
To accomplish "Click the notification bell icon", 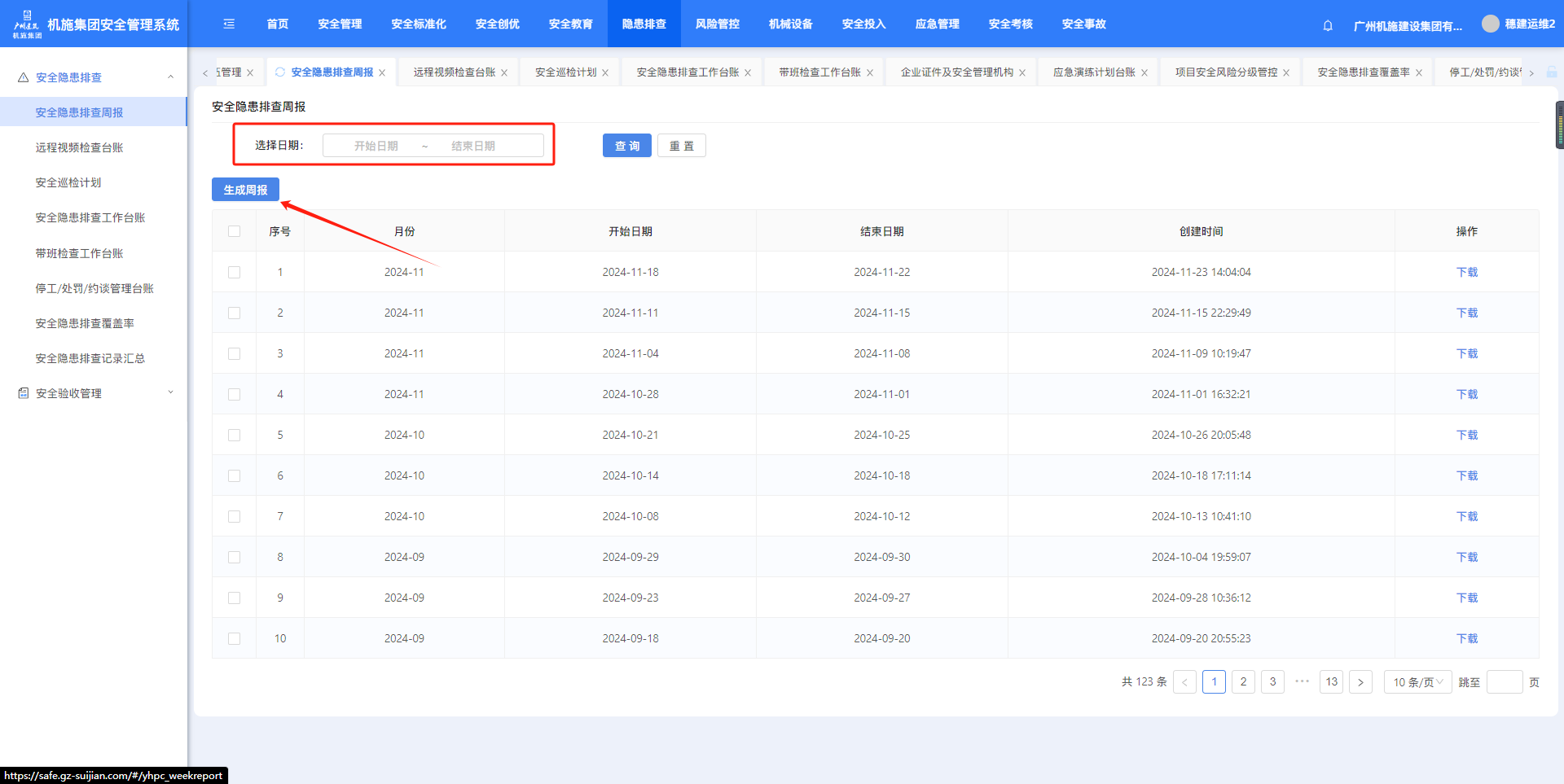I will tap(1328, 25).
